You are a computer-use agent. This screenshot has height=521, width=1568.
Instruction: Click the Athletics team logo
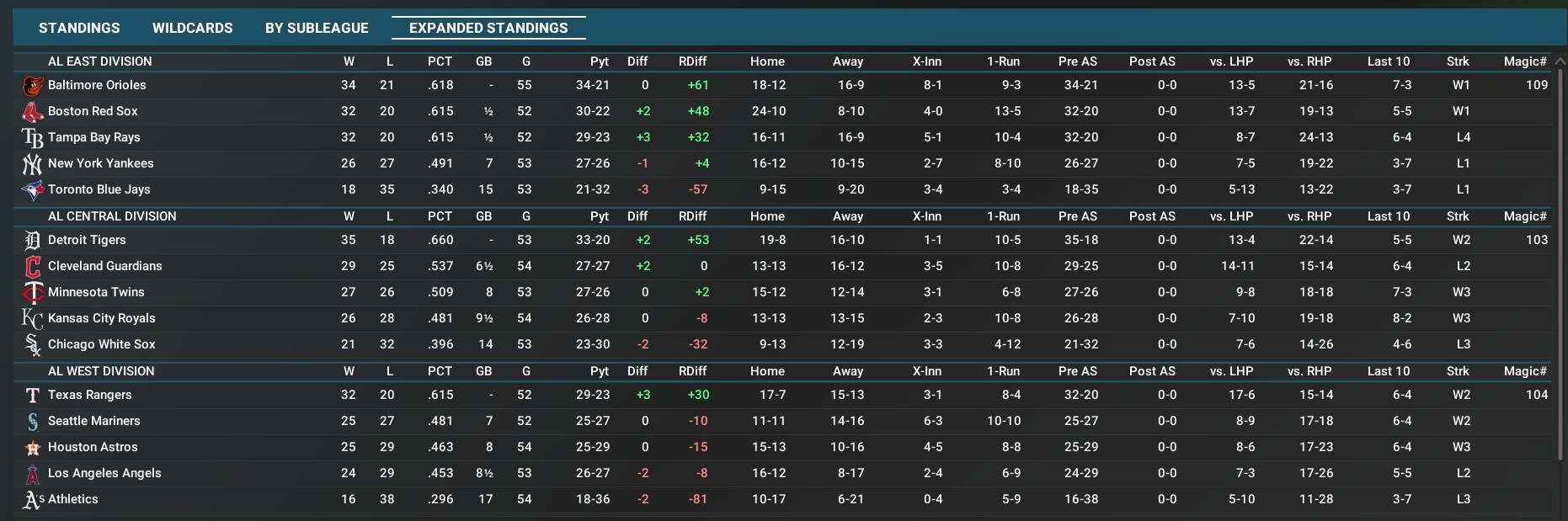32,500
